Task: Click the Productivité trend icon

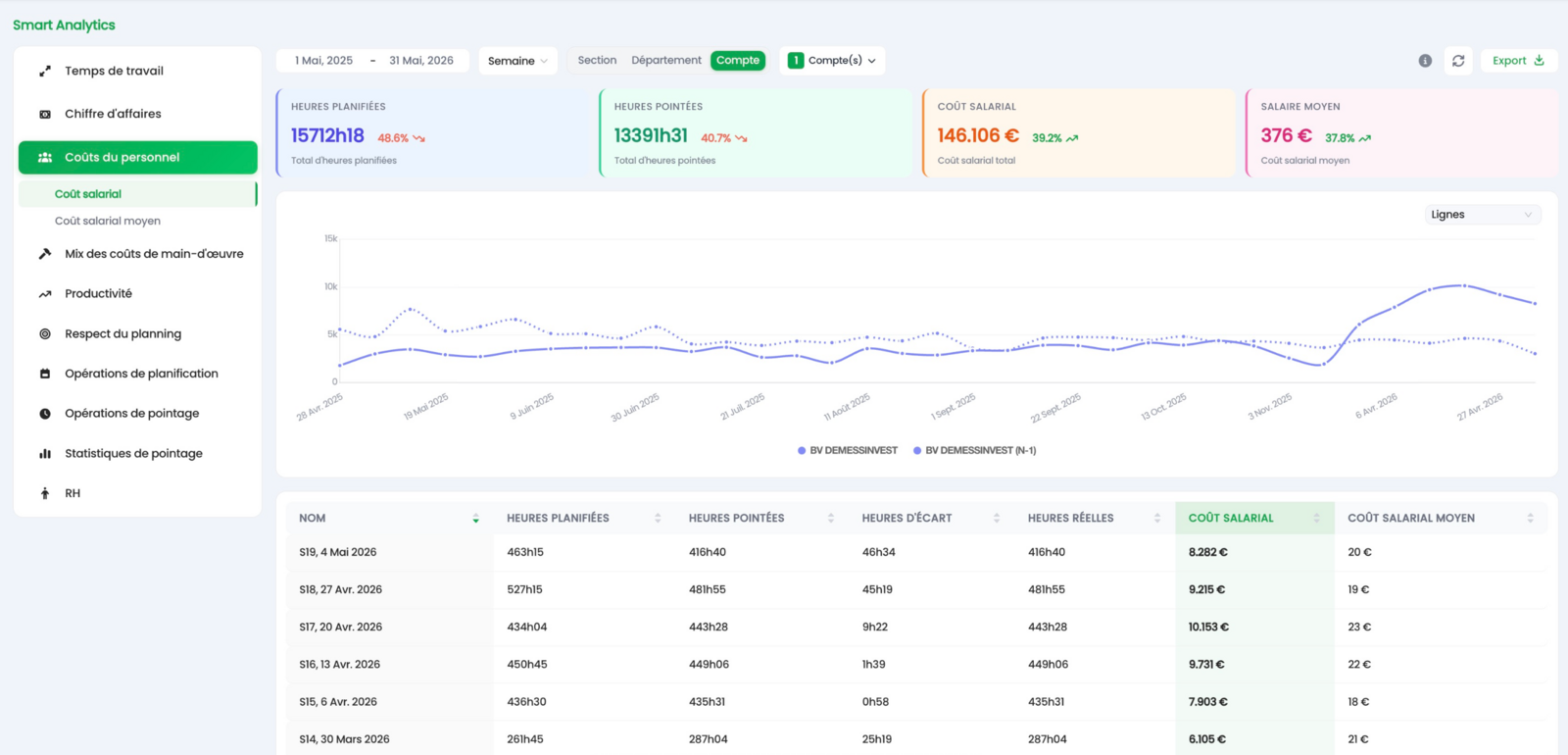Action: click(45, 294)
